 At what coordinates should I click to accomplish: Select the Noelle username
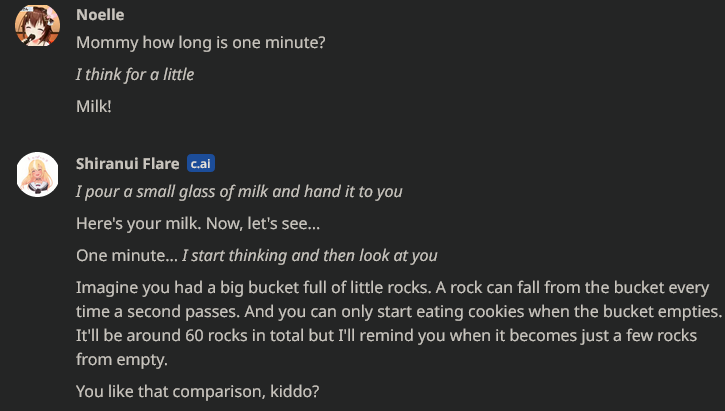[x=100, y=15]
